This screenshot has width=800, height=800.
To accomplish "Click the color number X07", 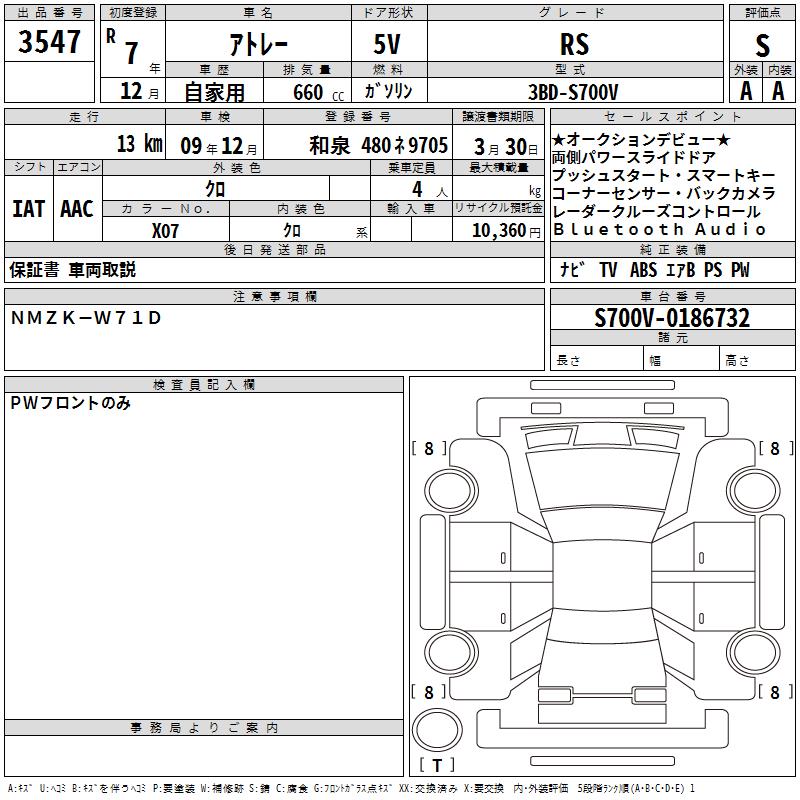I will pyautogui.click(x=166, y=230).
